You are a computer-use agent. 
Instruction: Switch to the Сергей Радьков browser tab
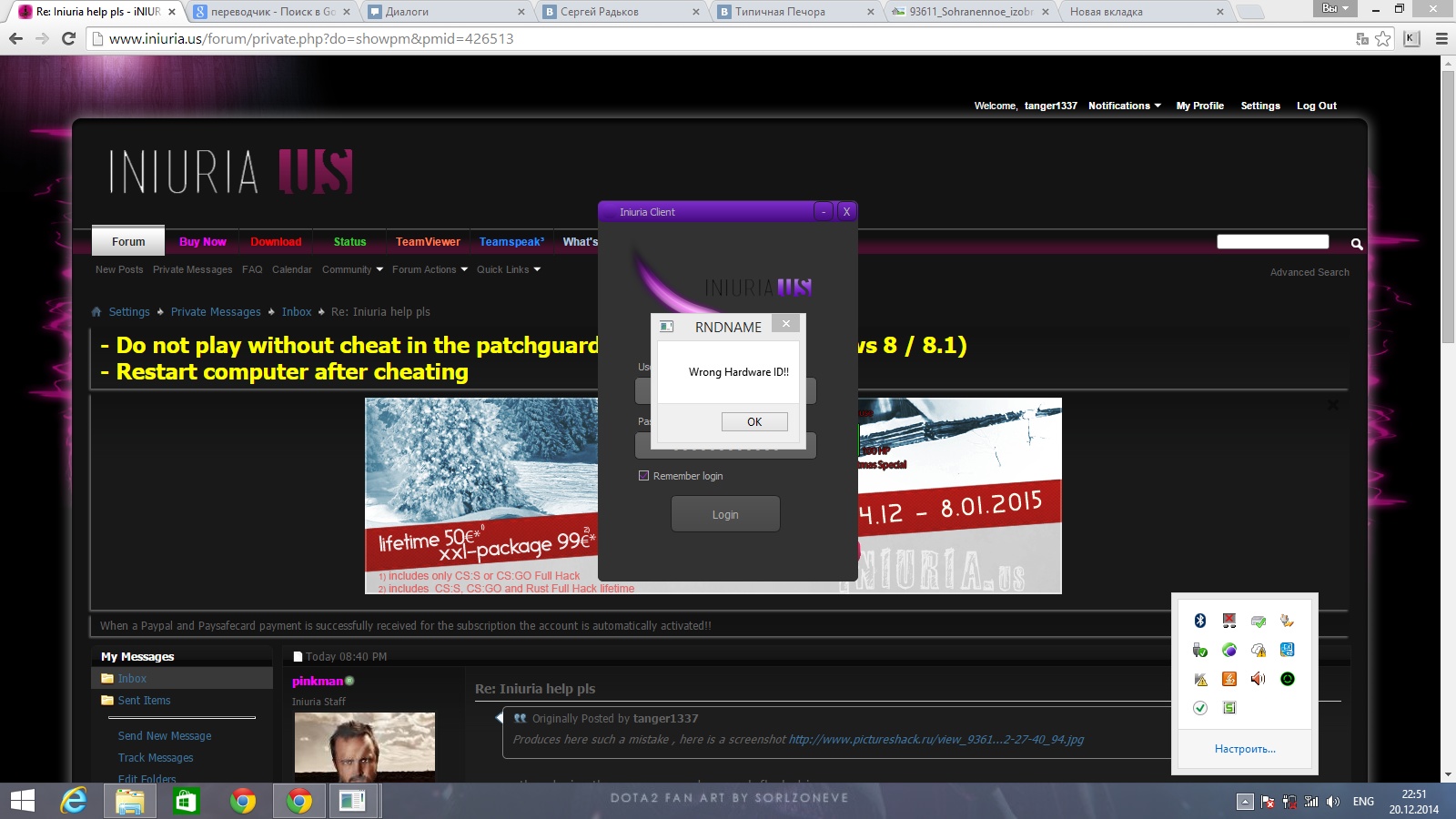point(622,12)
